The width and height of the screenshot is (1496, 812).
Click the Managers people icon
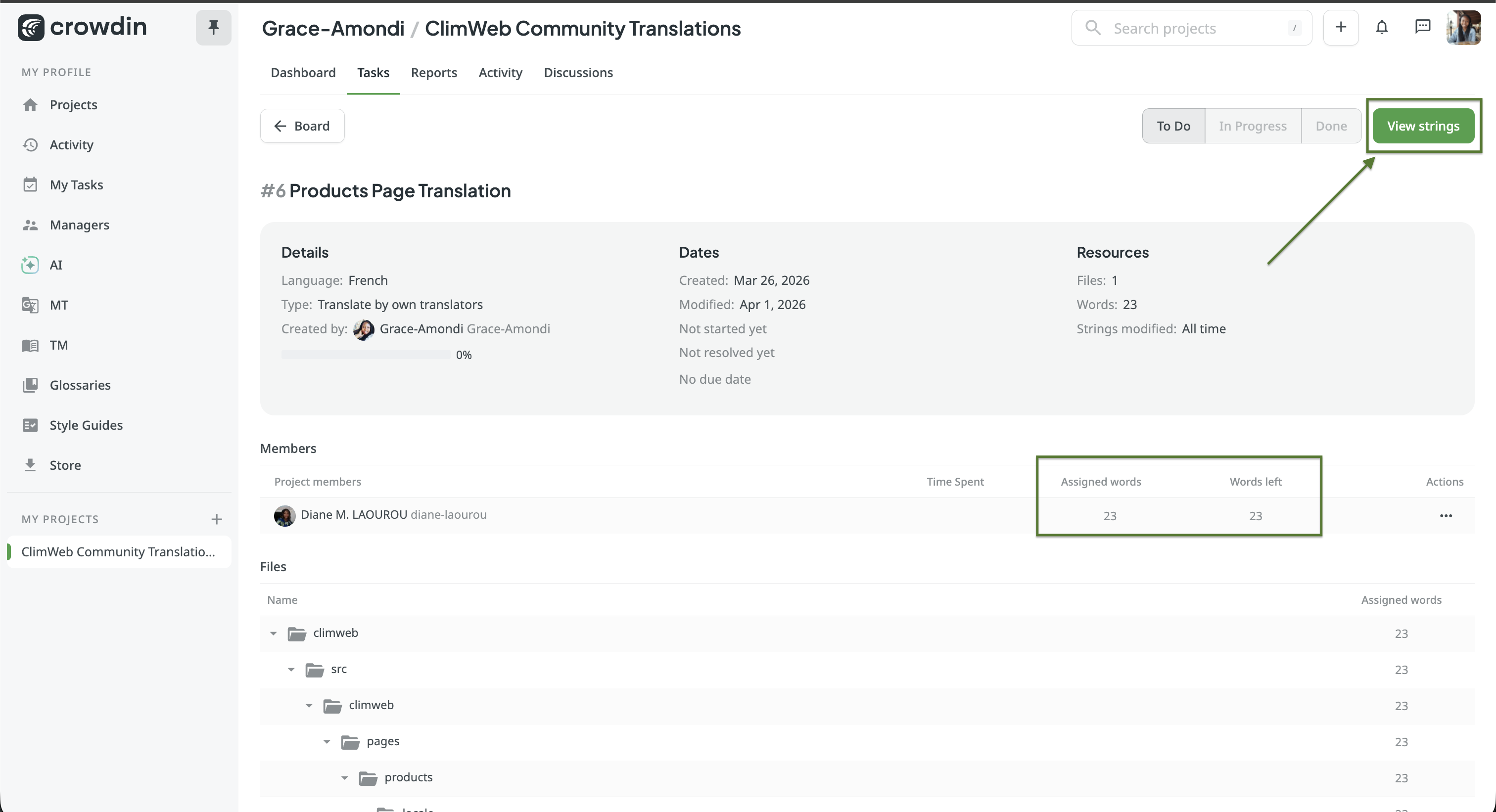click(x=30, y=225)
